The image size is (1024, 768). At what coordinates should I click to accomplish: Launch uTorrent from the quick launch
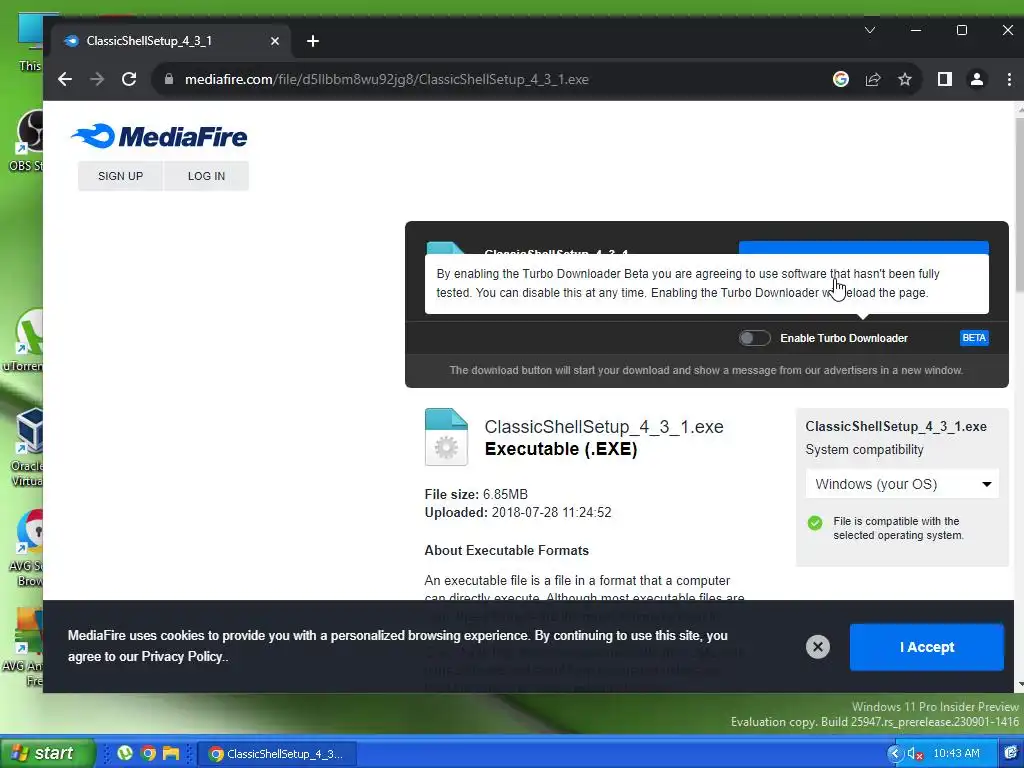(125, 754)
